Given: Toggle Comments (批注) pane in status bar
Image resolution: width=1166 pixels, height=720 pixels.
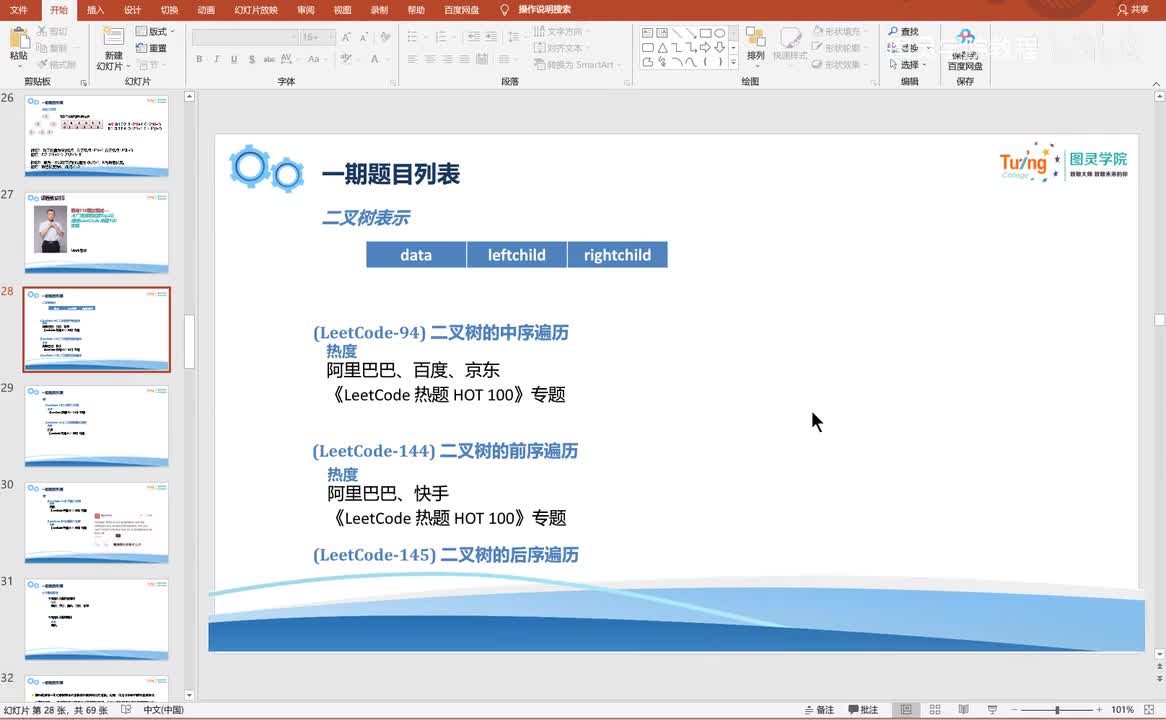Looking at the screenshot, I should tap(863, 710).
